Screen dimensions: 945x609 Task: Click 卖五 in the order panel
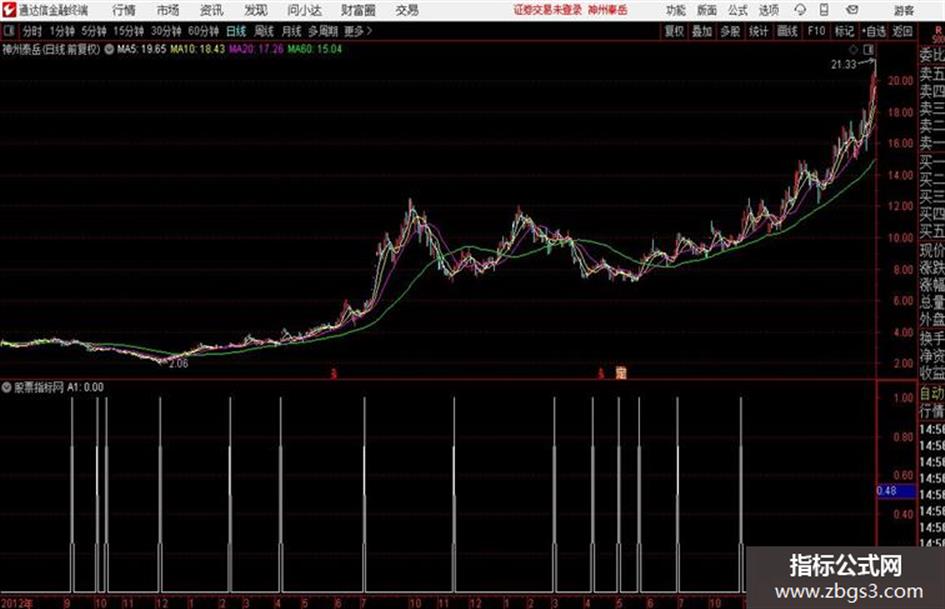pyautogui.click(x=932, y=75)
